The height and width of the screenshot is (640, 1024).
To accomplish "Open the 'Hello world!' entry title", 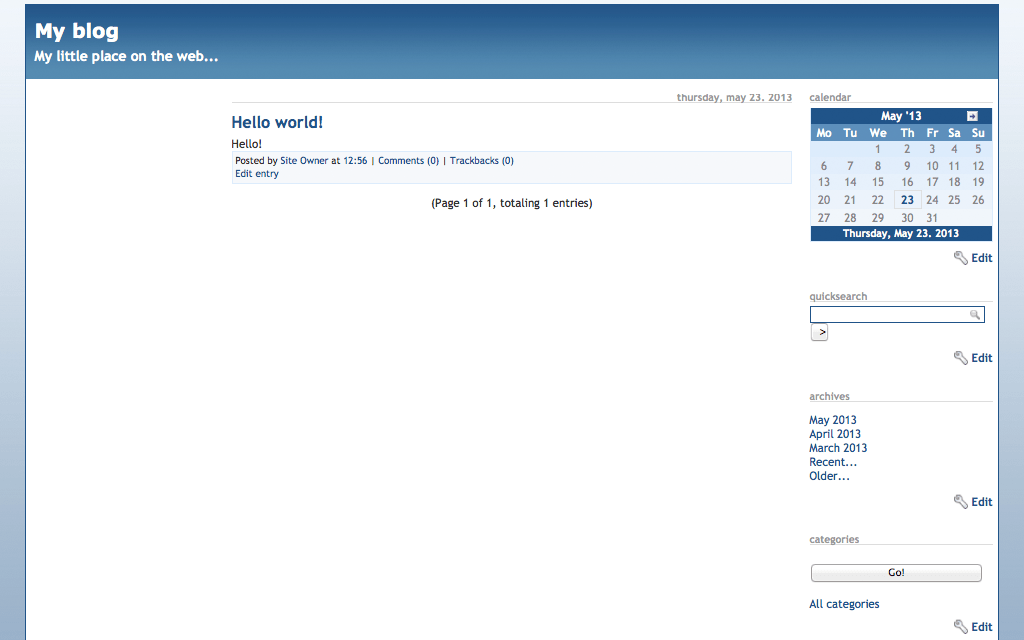I will click(277, 122).
